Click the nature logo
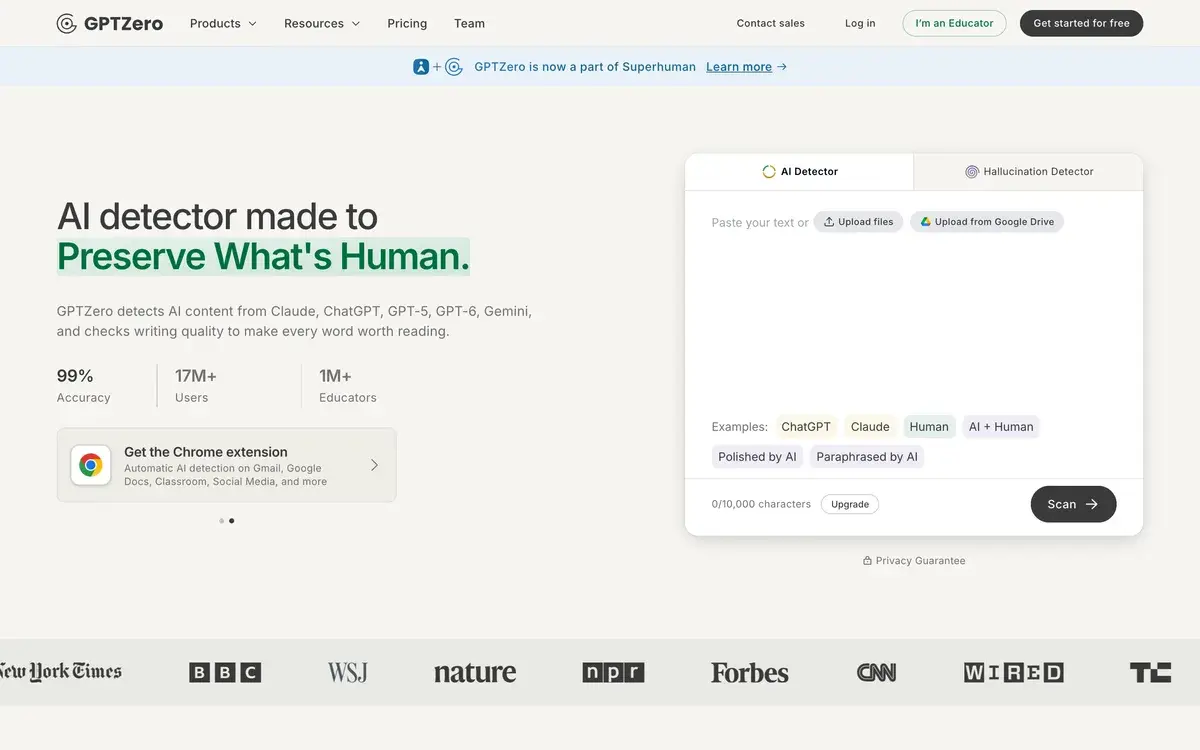 coord(475,673)
